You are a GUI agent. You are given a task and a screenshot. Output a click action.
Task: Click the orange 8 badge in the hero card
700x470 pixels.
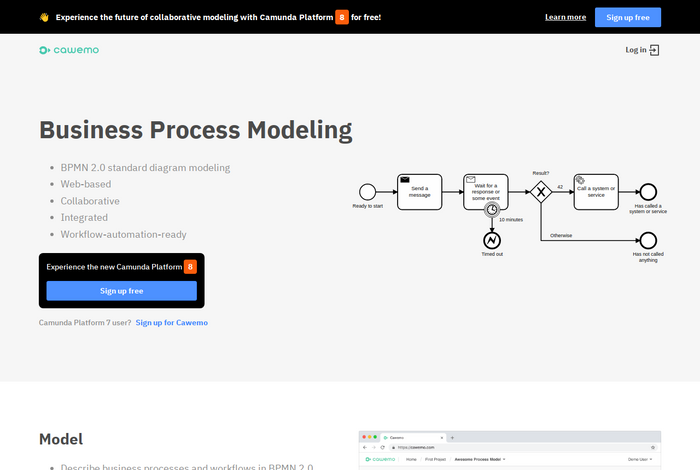tap(190, 267)
